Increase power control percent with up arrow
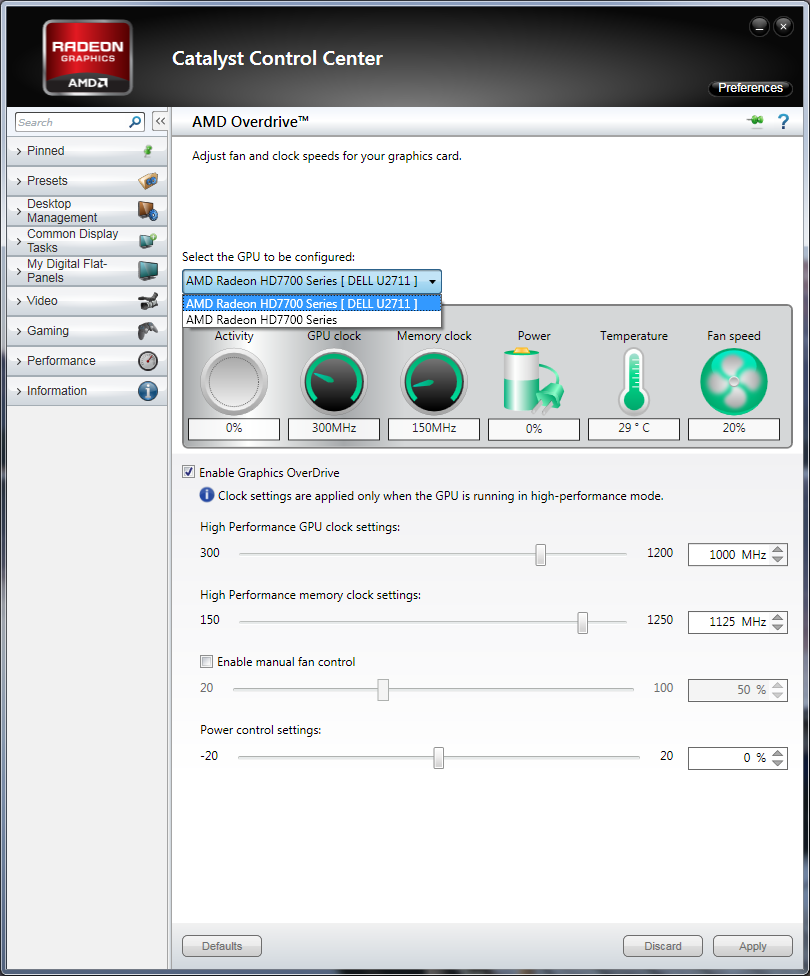Viewport: 810px width, 976px height. coord(778,753)
